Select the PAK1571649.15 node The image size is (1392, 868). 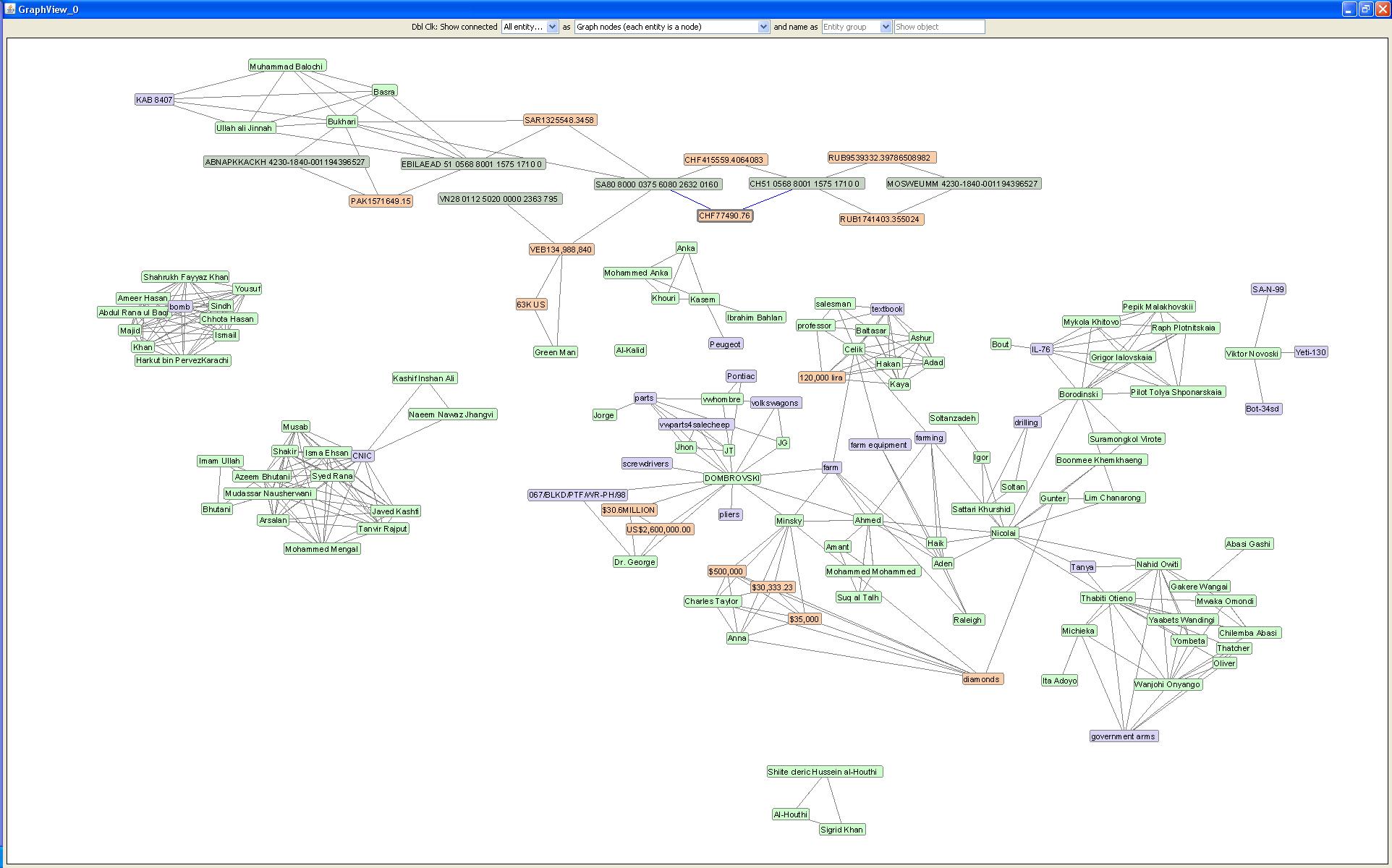381,201
